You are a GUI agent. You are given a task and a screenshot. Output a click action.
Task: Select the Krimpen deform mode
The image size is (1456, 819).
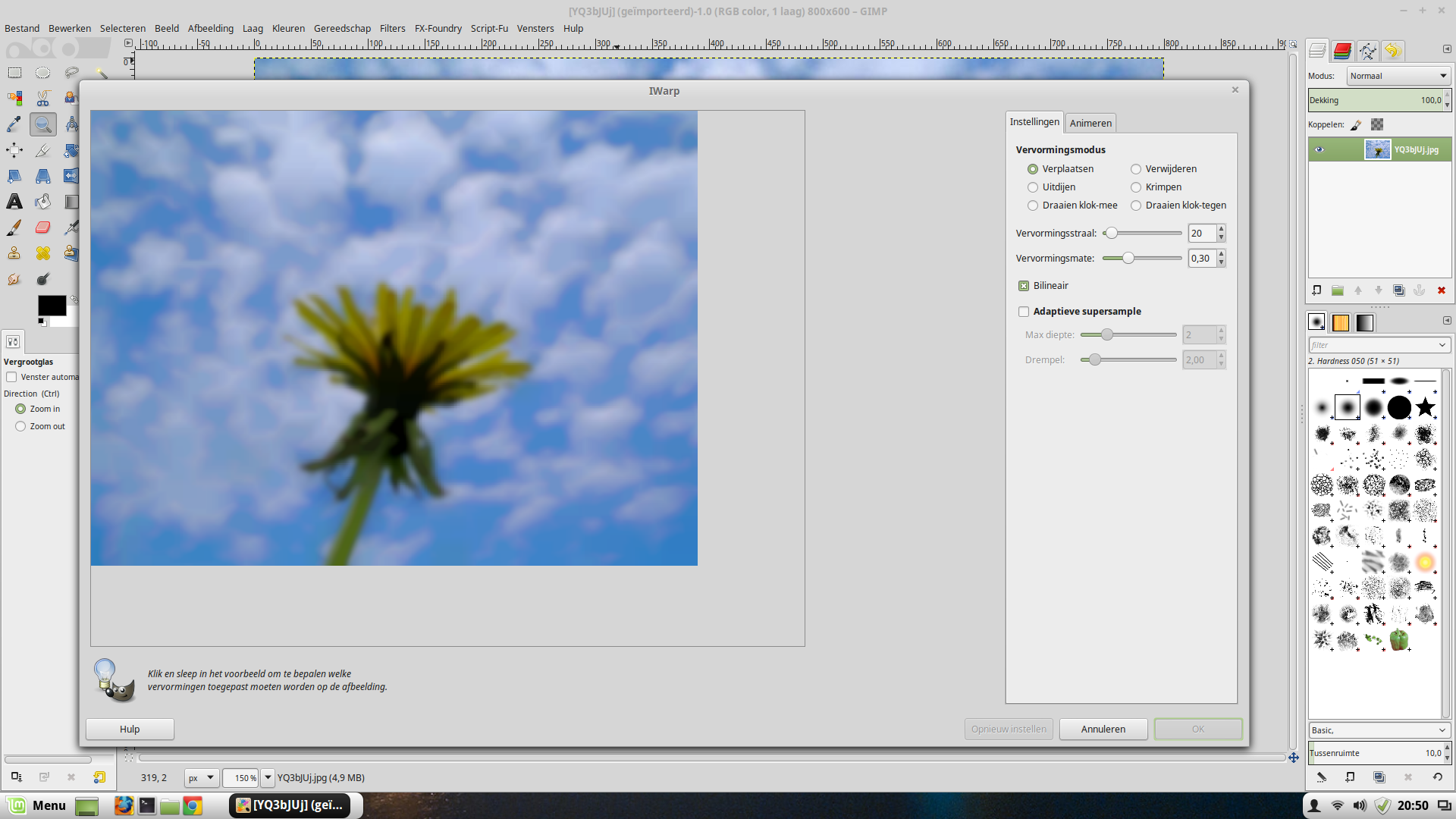pyautogui.click(x=1156, y=187)
